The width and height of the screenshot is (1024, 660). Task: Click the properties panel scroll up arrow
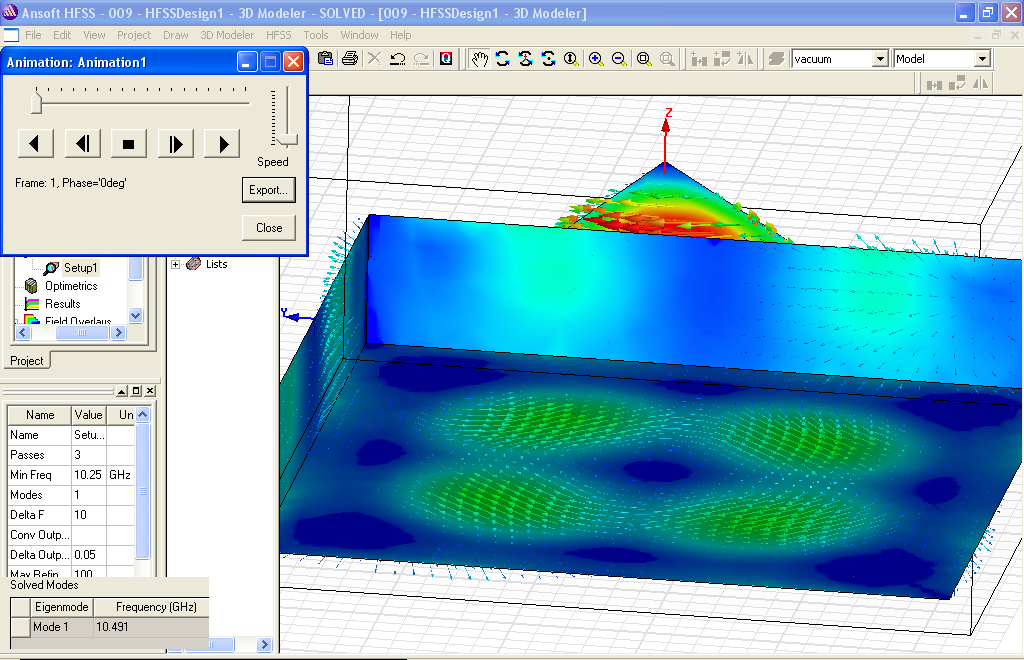tap(143, 415)
